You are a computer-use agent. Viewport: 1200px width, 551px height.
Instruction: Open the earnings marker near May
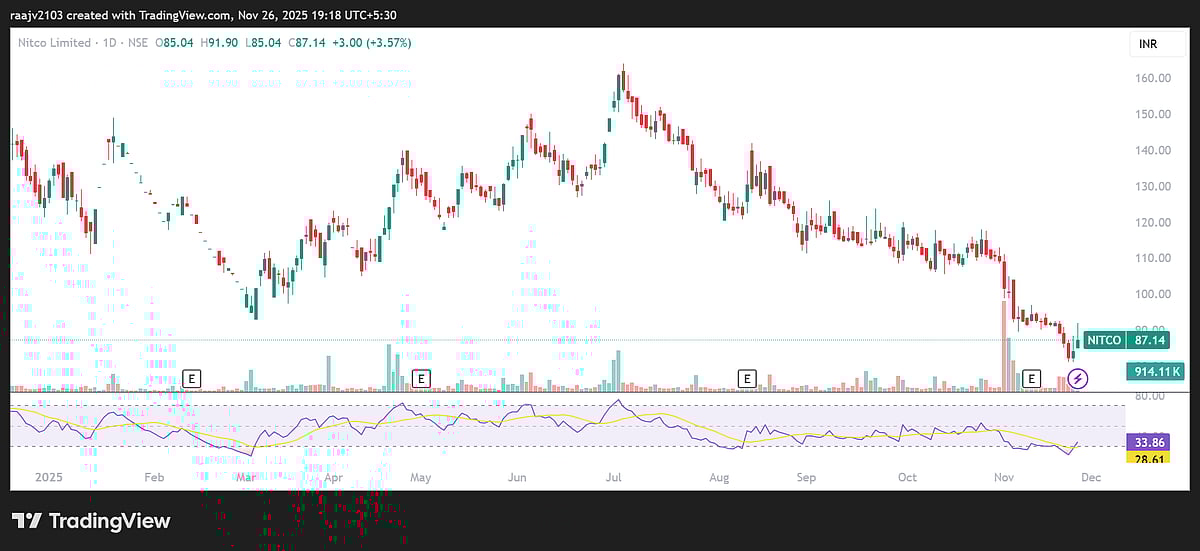coord(421,378)
